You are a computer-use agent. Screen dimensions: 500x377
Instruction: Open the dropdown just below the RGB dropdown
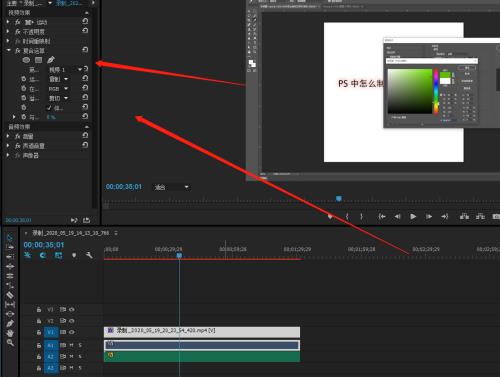point(59,98)
